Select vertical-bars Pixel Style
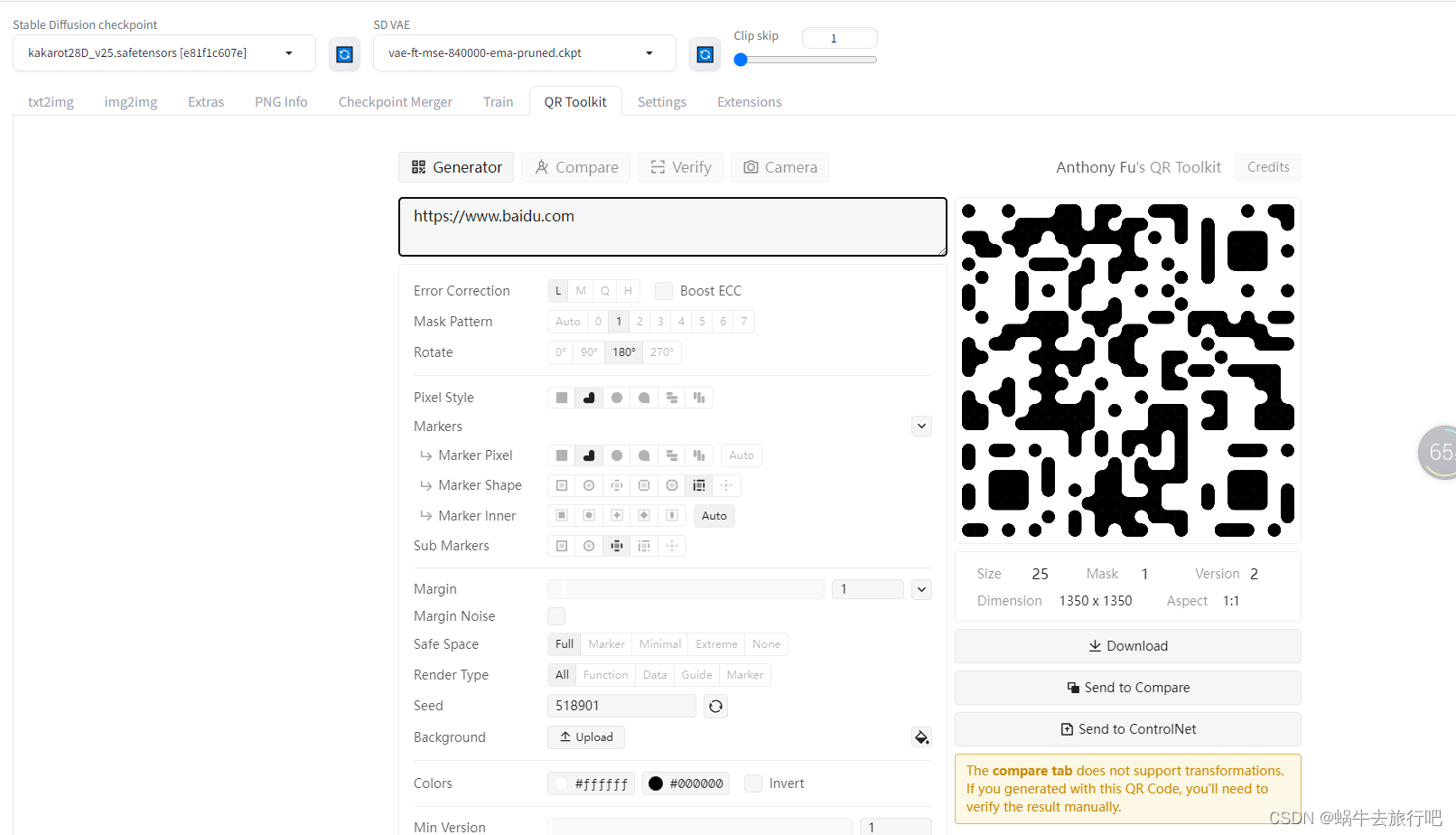Viewport: 1456px width, 835px height. pyautogui.click(x=699, y=398)
